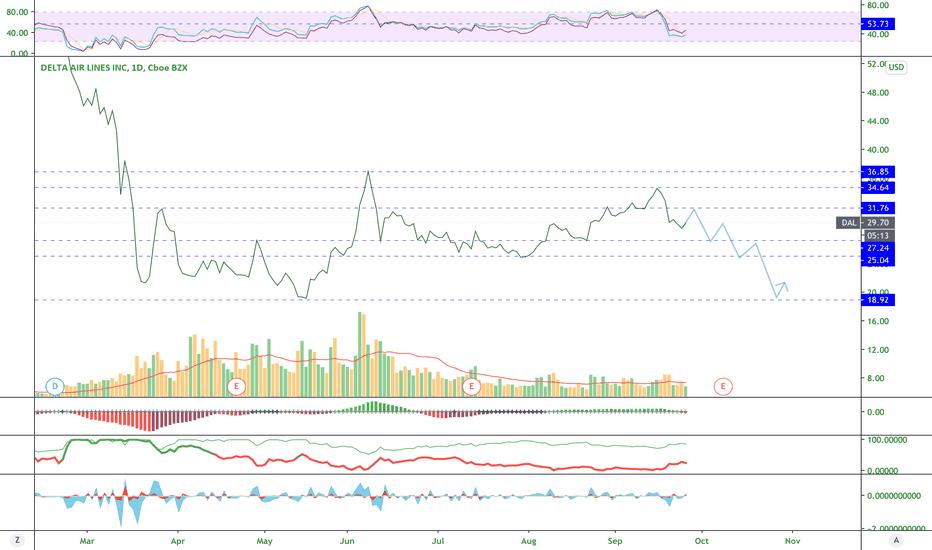Viewport: 932px width, 550px height.
Task: Click the 'Sep' date label on time axis
Action: point(615,541)
